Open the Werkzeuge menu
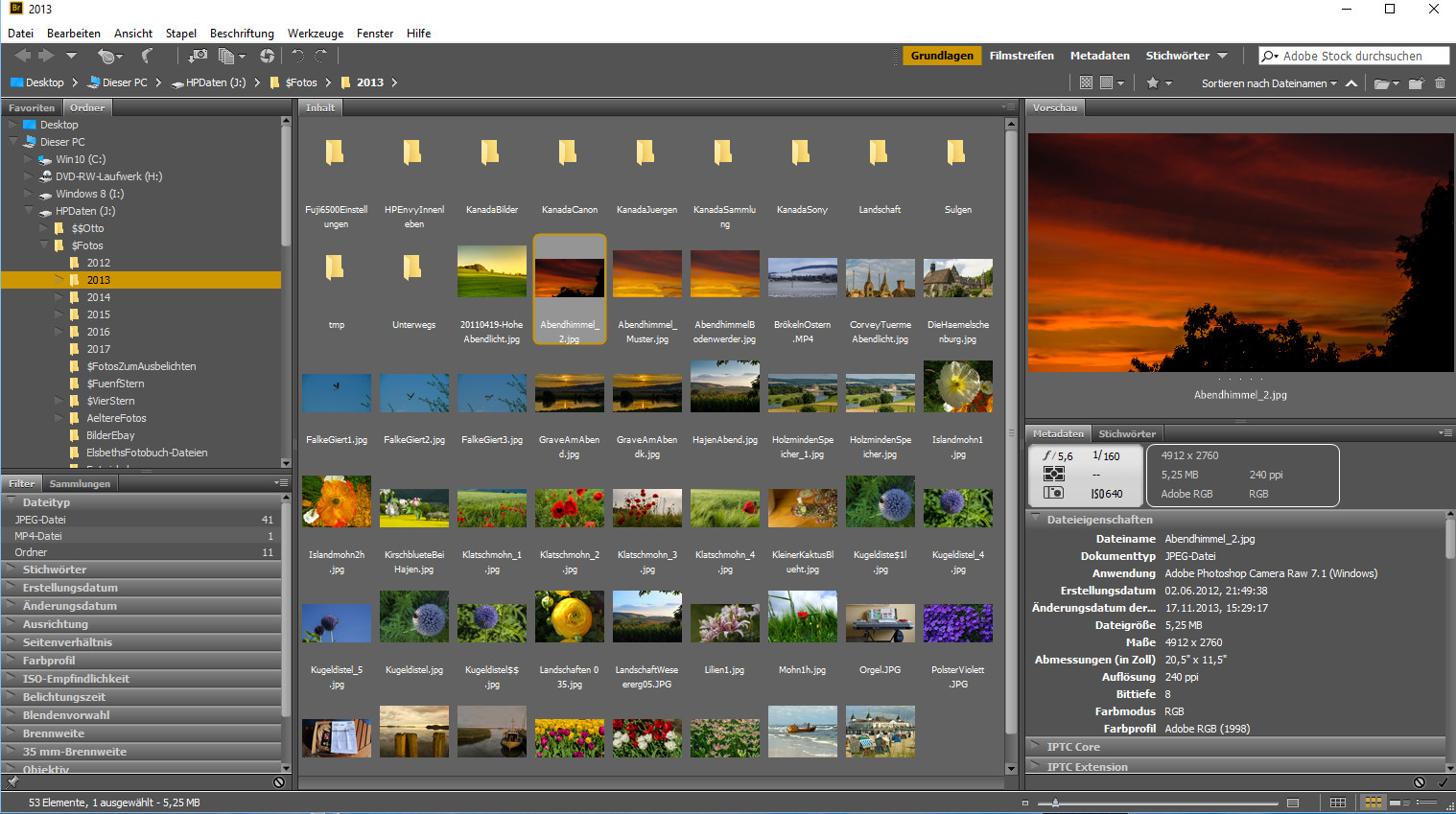The width and height of the screenshot is (1456, 814). [x=316, y=34]
